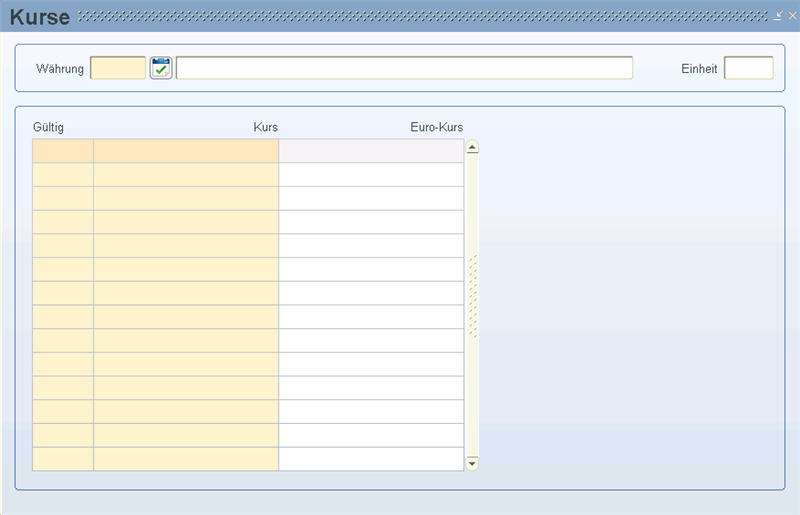This screenshot has width=800, height=515.
Task: Click the Kurs column header
Action: click(x=265, y=127)
